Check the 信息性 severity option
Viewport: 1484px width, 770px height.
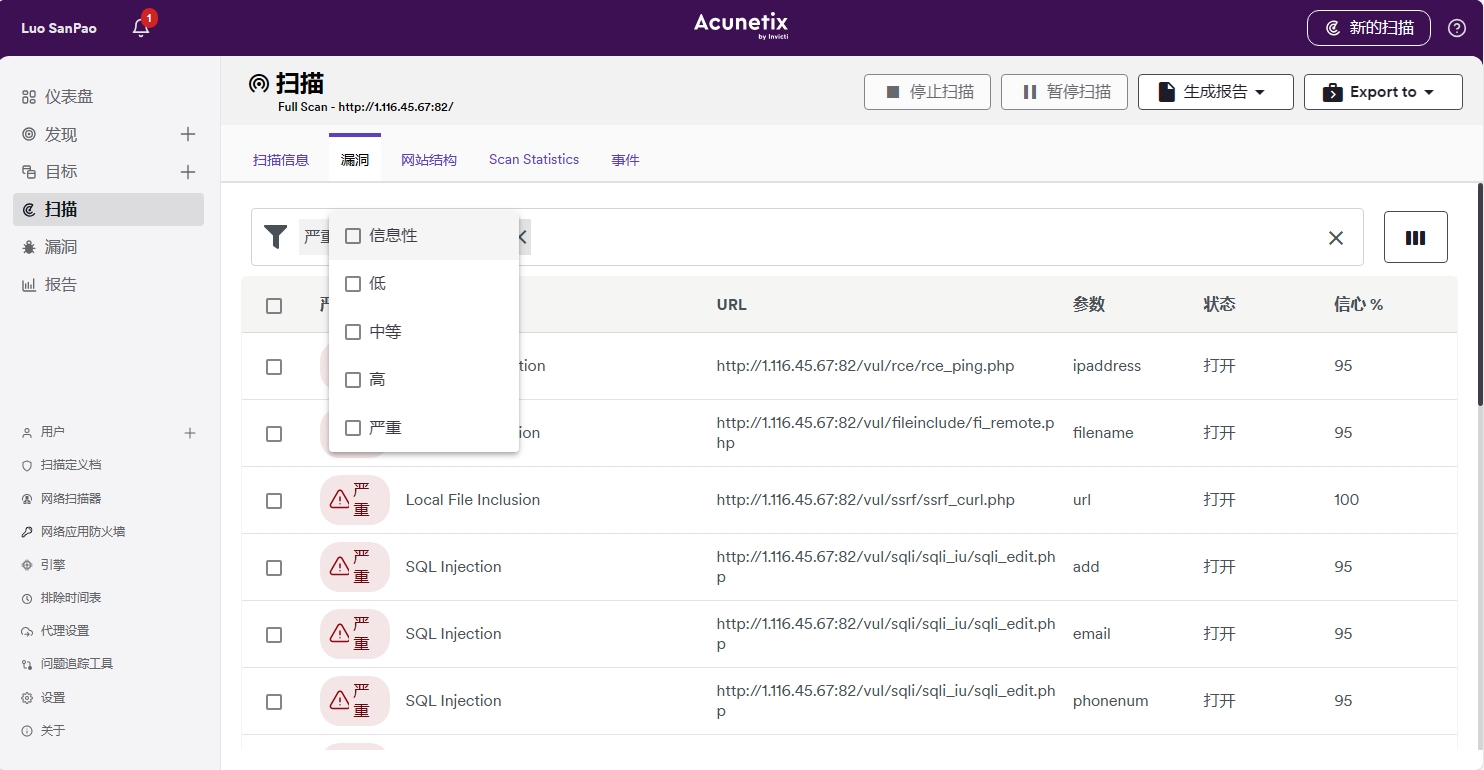click(353, 236)
